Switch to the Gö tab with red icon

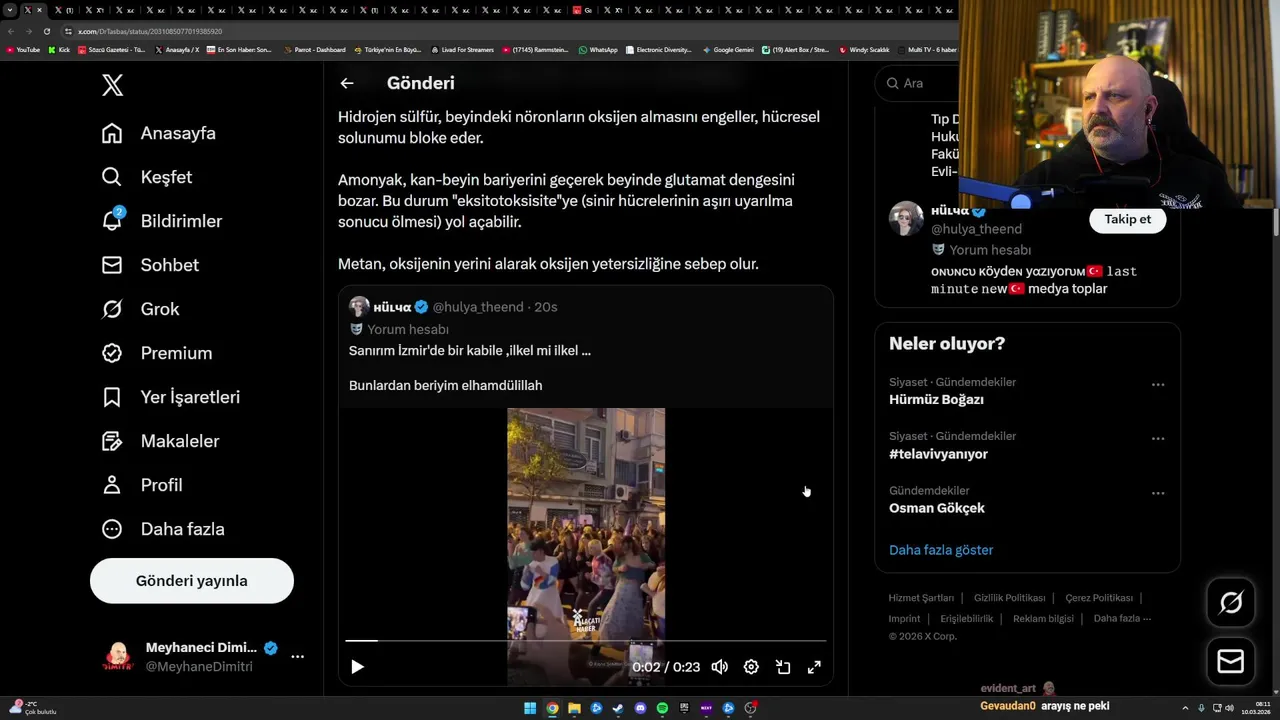tap(583, 10)
